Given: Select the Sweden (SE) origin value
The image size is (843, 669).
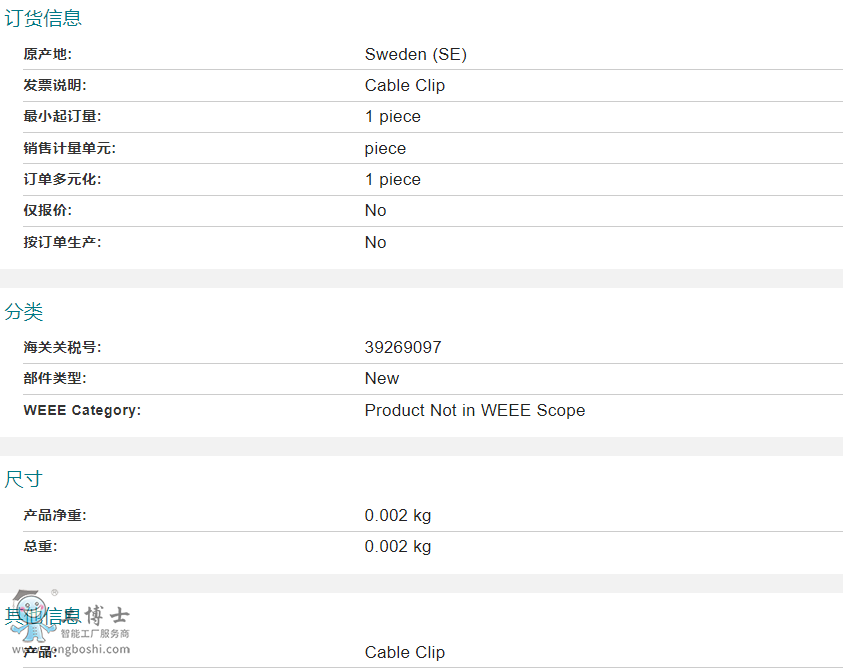Looking at the screenshot, I should (x=416, y=54).
